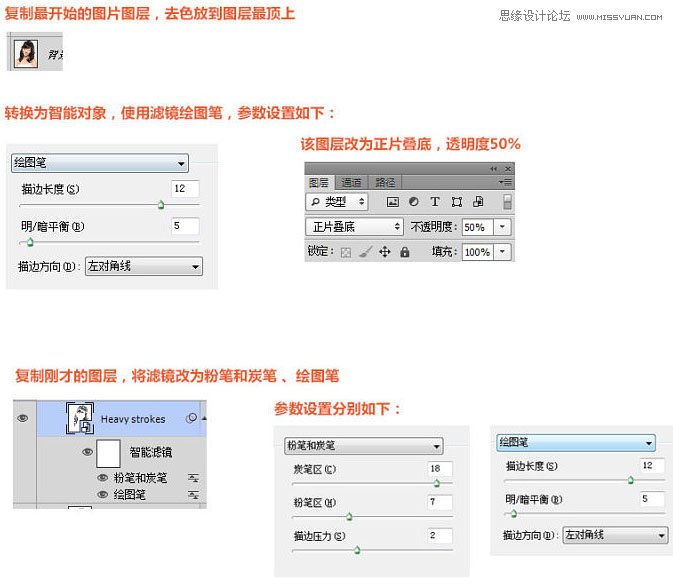Hide the 绘图笔 smart filter eye in layer list

(x=103, y=494)
